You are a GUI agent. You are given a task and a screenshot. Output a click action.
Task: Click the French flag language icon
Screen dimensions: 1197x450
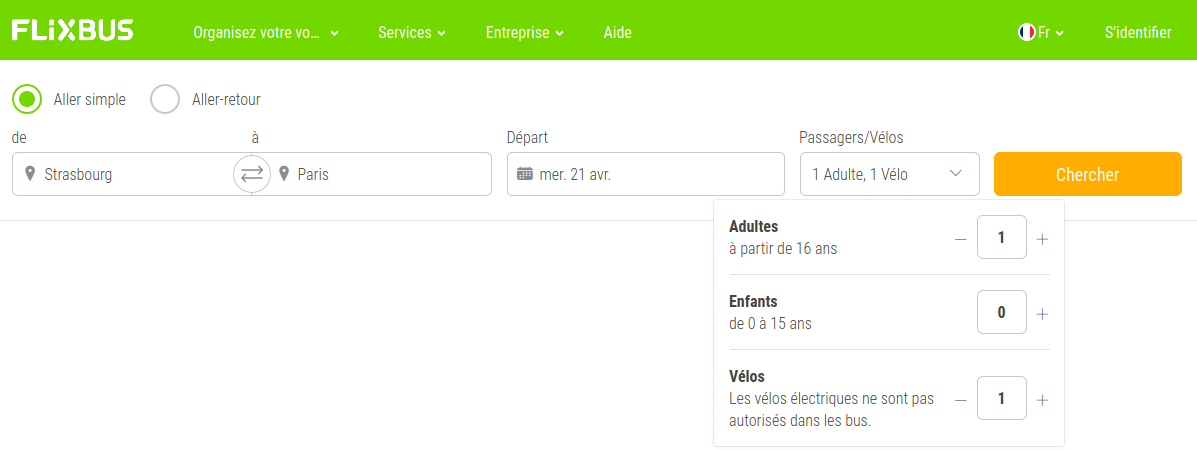[x=1027, y=32]
